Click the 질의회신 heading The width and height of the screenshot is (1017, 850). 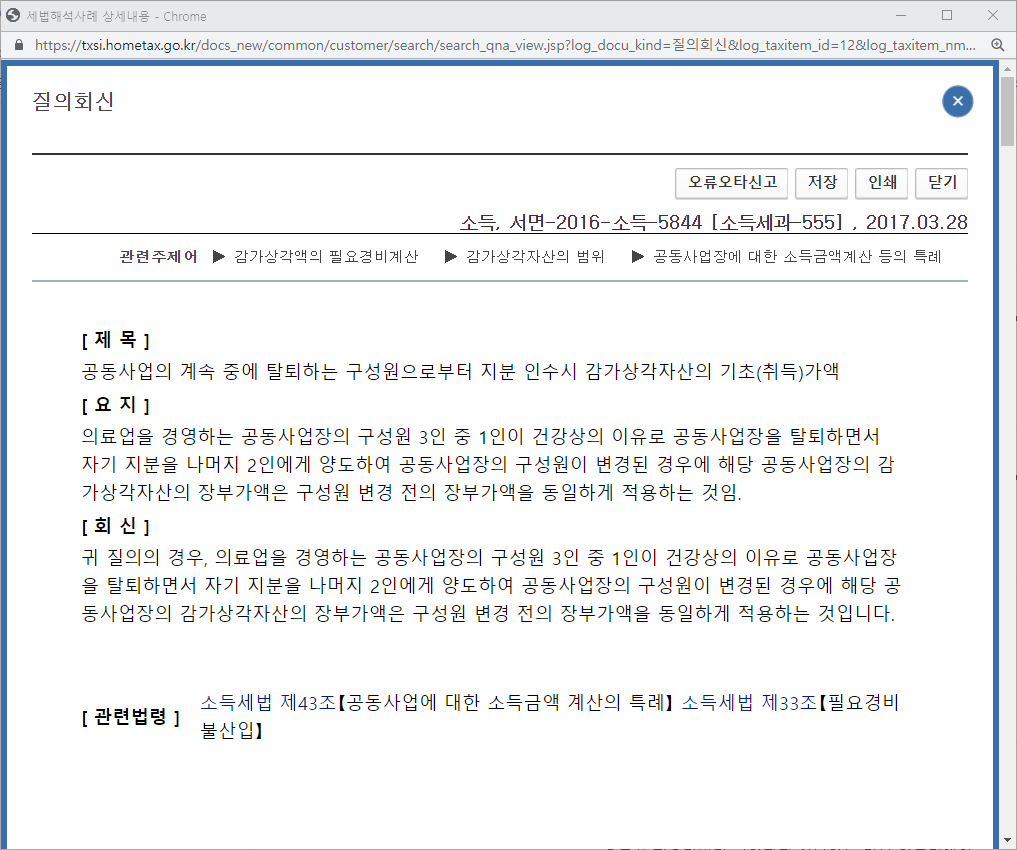[x=73, y=102]
